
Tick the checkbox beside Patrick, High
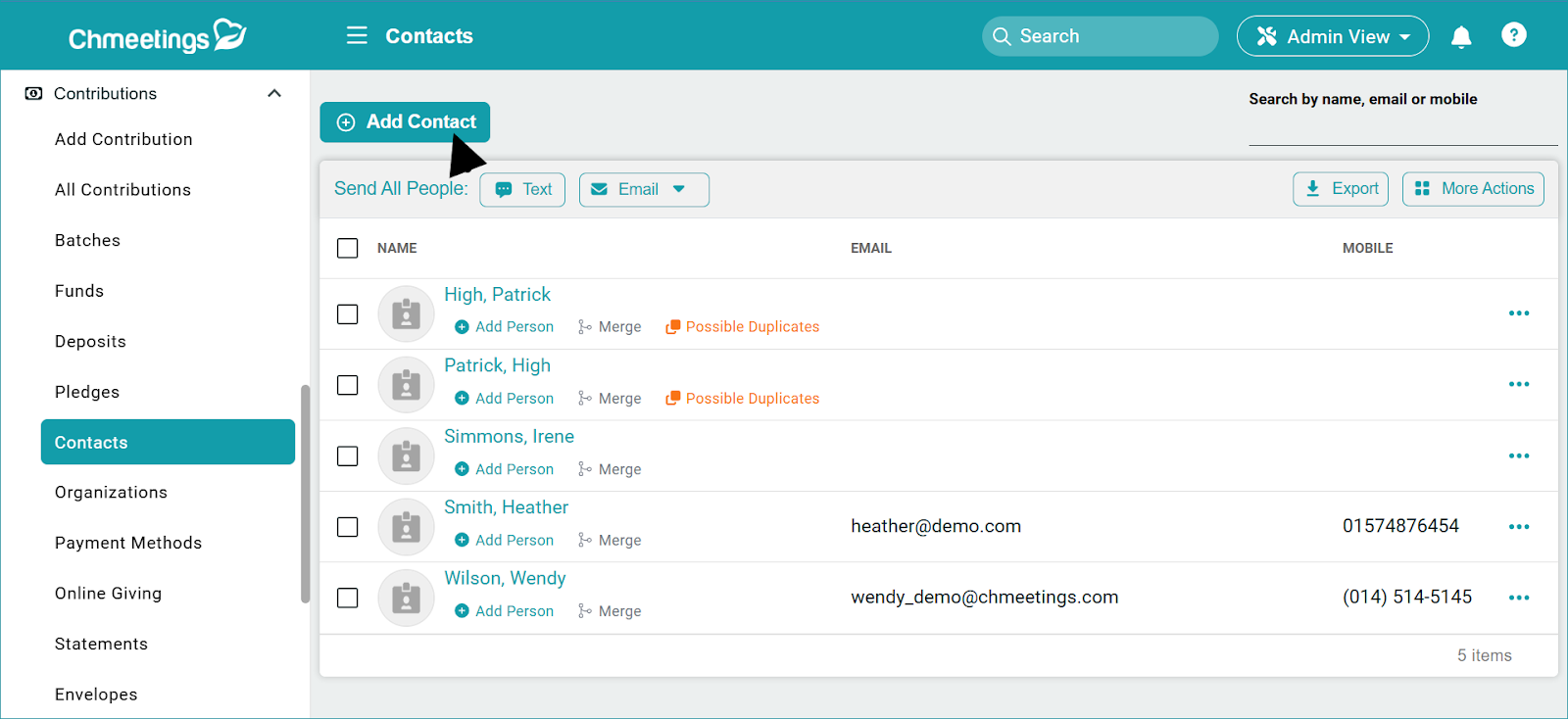click(x=348, y=385)
